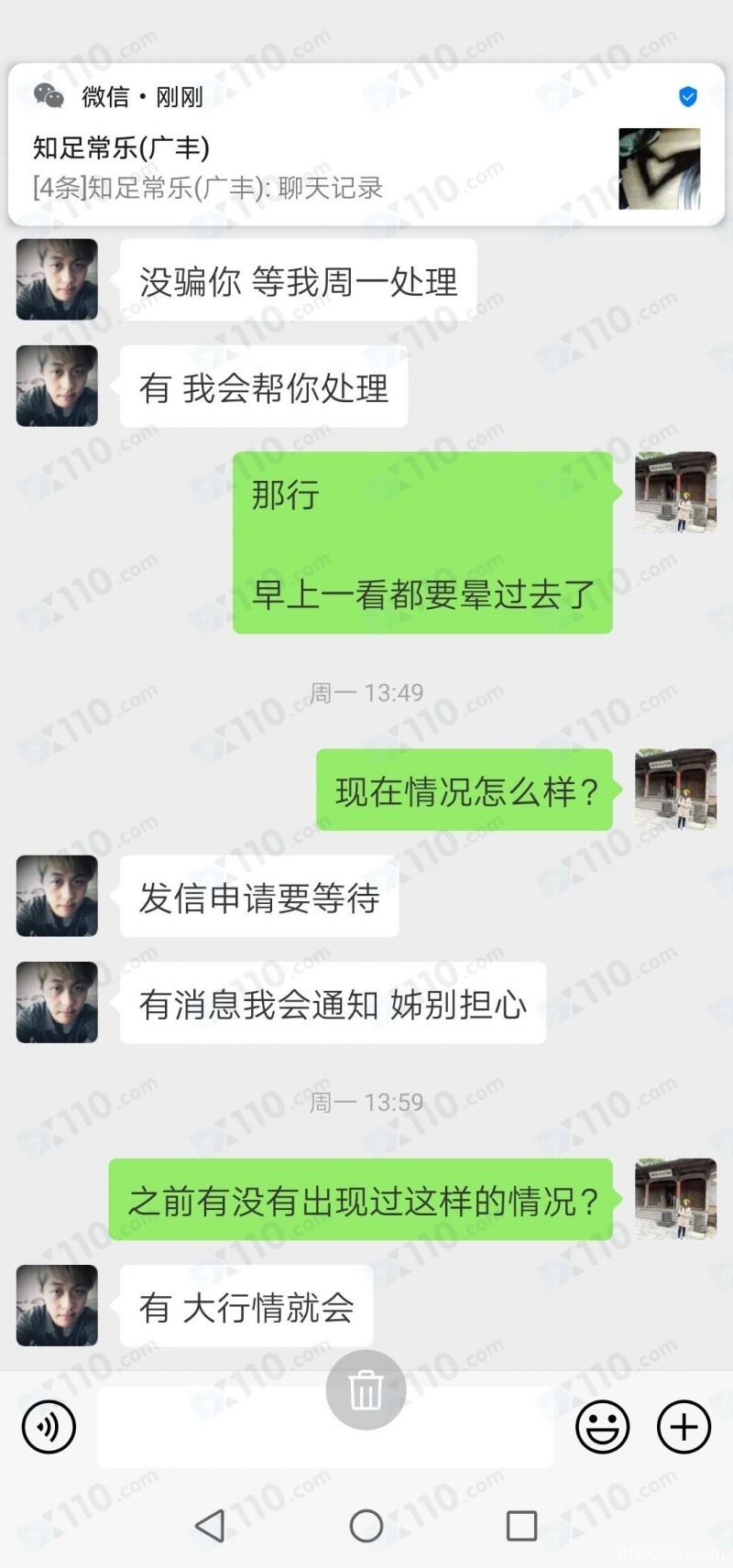
Task: Tap the message 有 我会帮你处理
Action: (x=264, y=387)
